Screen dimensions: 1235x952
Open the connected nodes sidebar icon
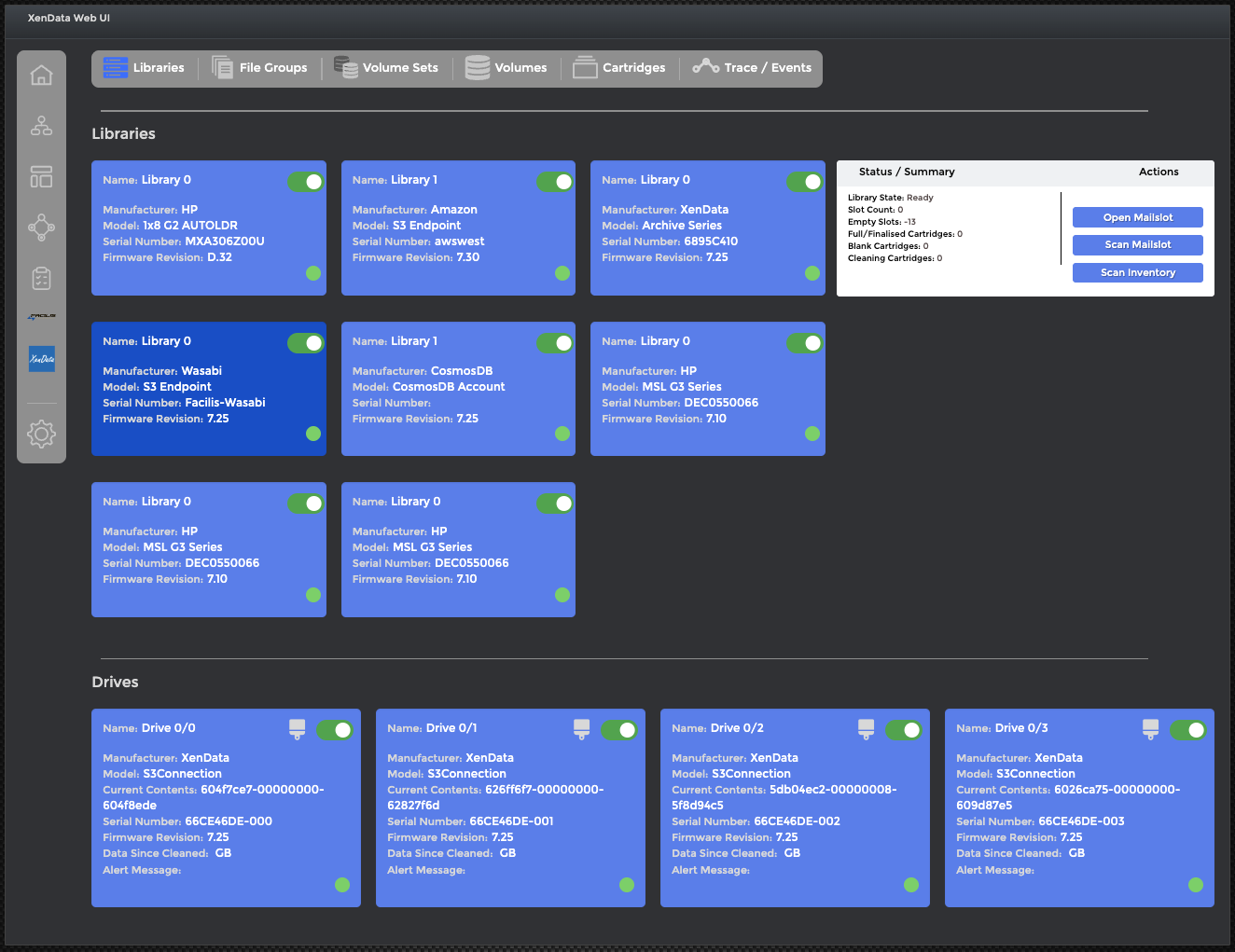pos(41,227)
